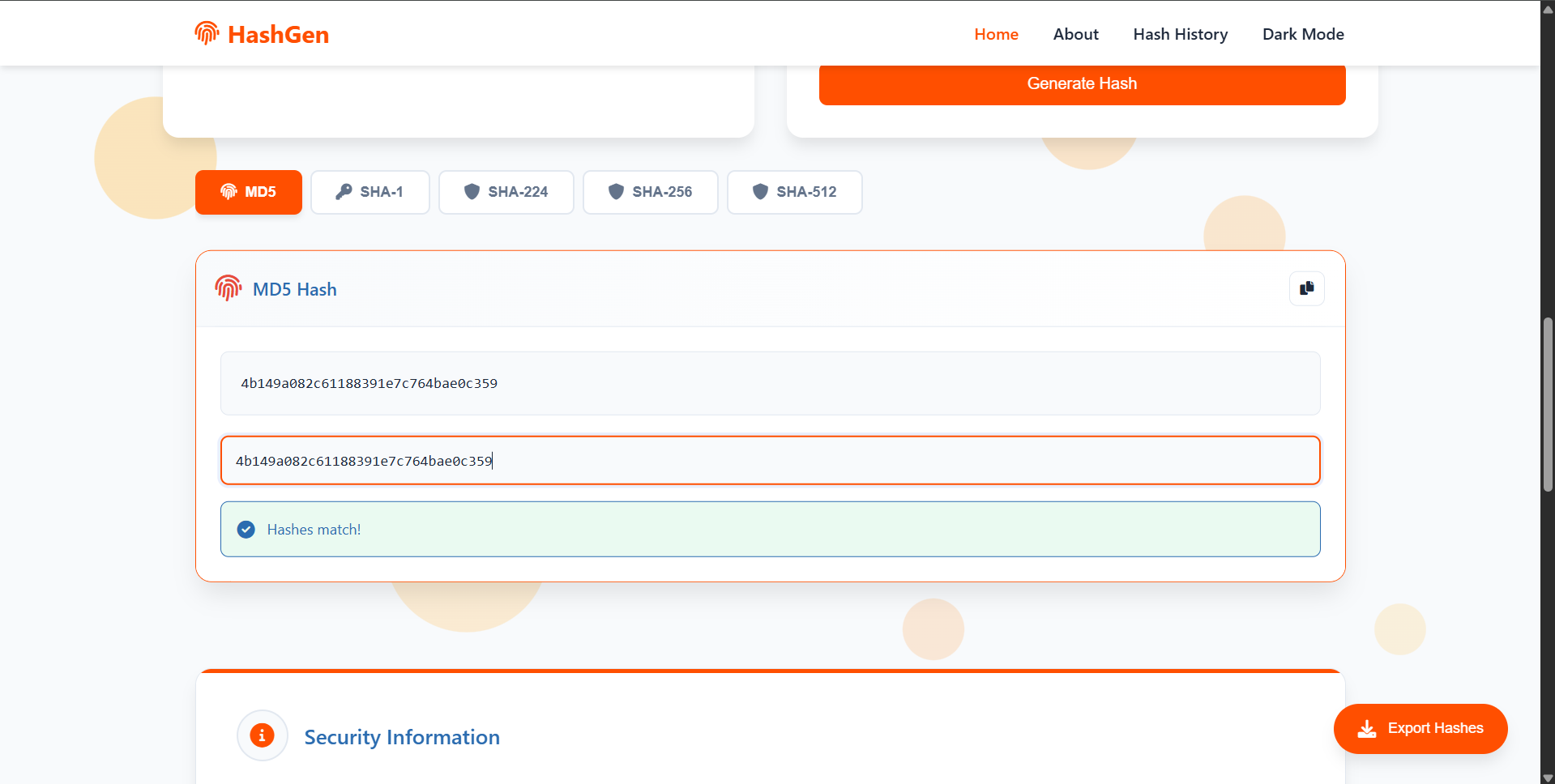1555x784 pixels.
Task: Switch to the SHA-224 tab
Action: point(506,192)
